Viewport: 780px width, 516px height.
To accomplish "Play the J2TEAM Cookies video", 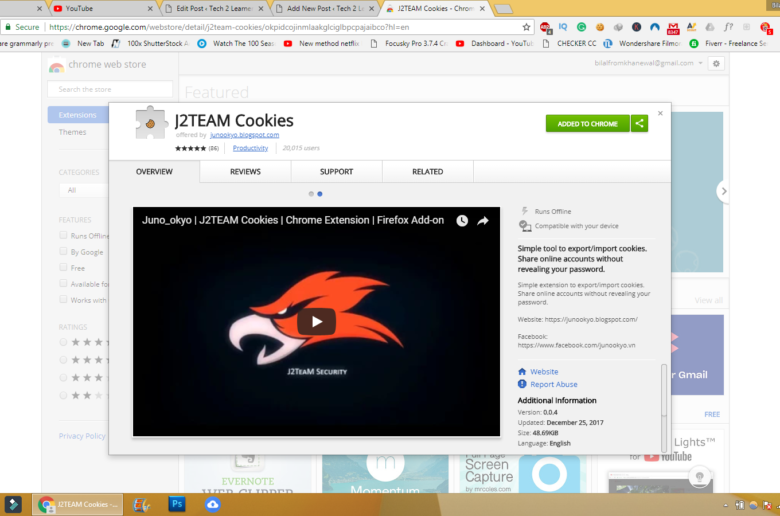I will click(316, 322).
